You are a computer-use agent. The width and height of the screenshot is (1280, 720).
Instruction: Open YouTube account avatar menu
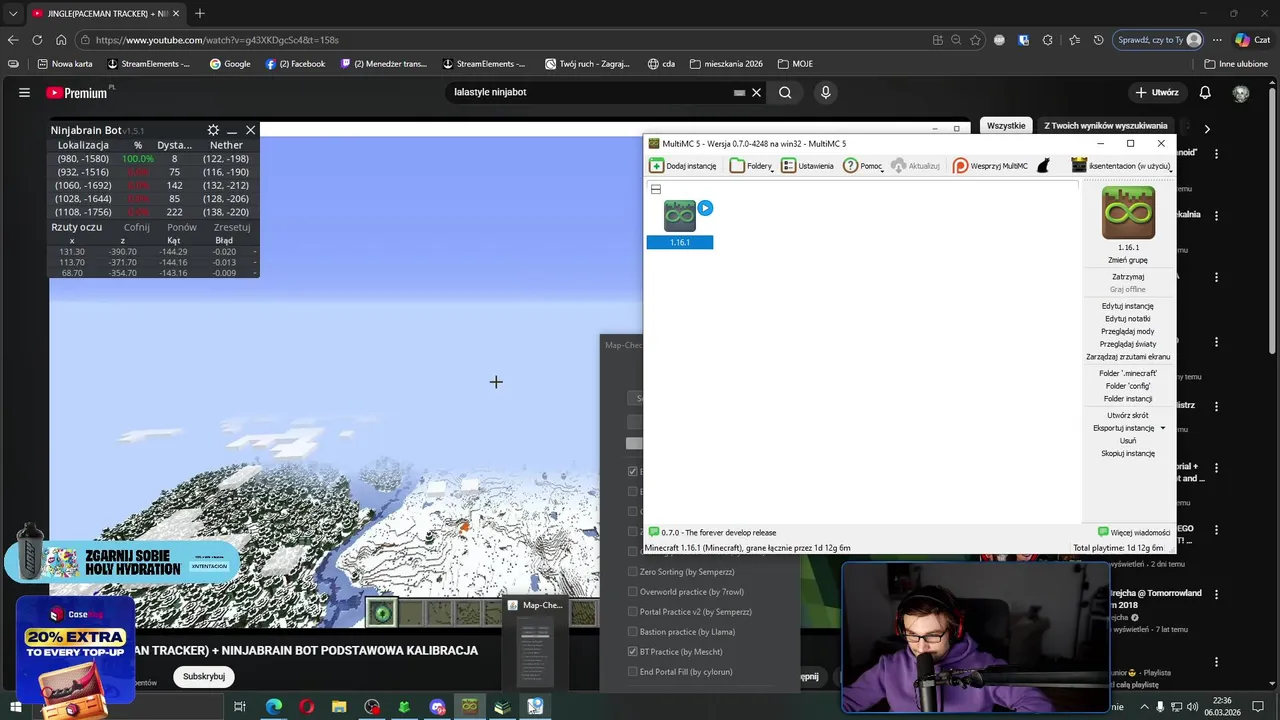[1241, 92]
